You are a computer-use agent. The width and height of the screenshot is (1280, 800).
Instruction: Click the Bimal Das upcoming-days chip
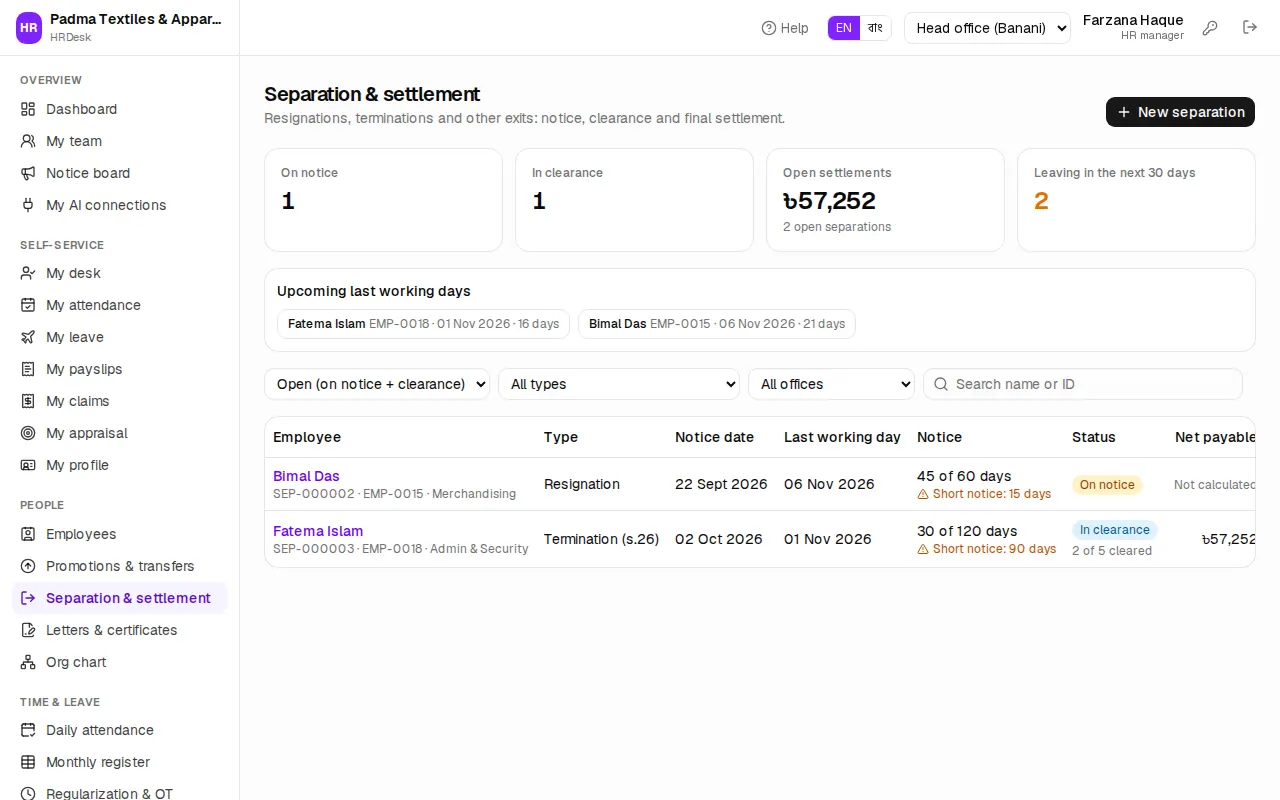717,324
